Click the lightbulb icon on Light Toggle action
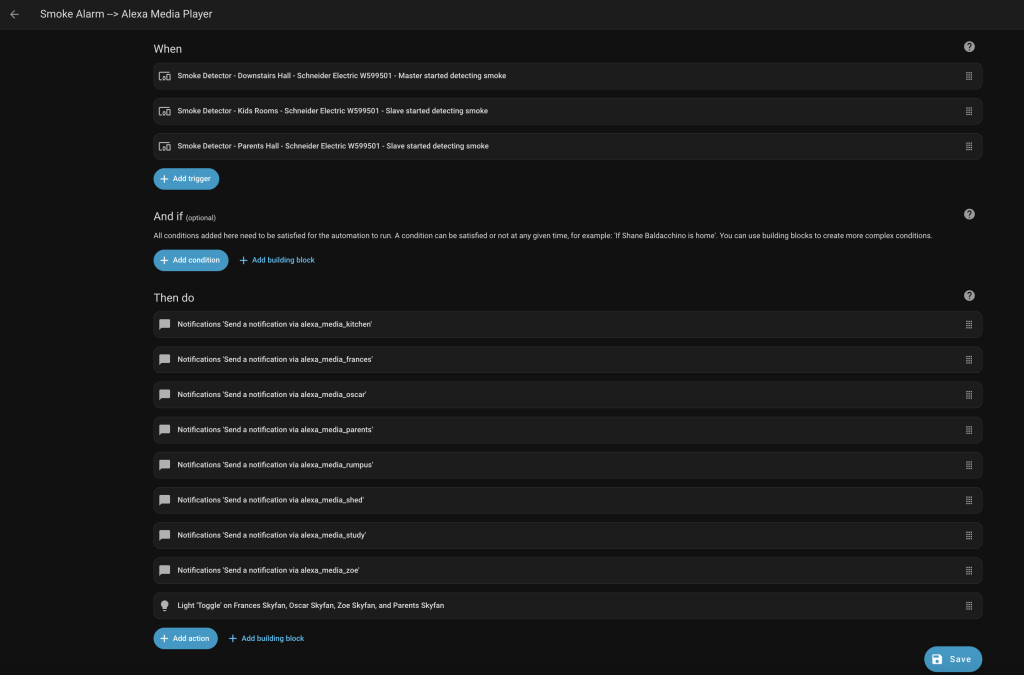 (165, 606)
